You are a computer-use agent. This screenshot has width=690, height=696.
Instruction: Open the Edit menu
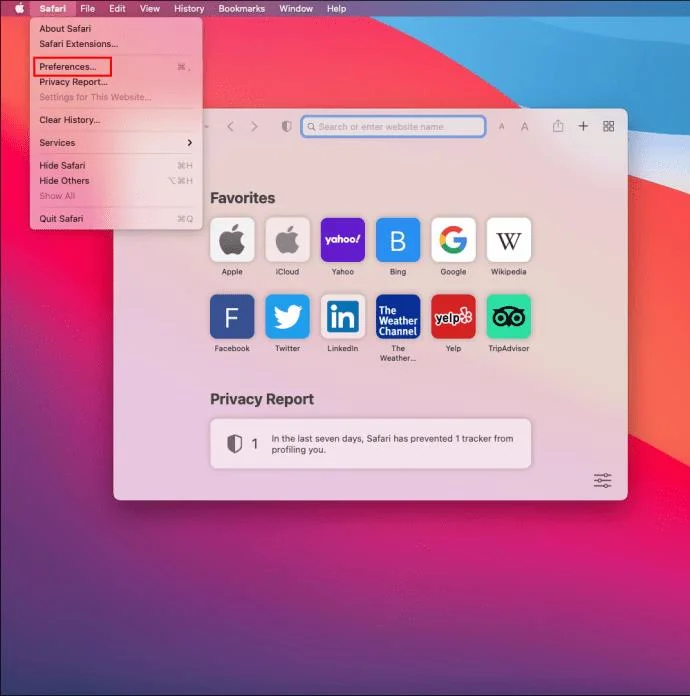(x=117, y=8)
